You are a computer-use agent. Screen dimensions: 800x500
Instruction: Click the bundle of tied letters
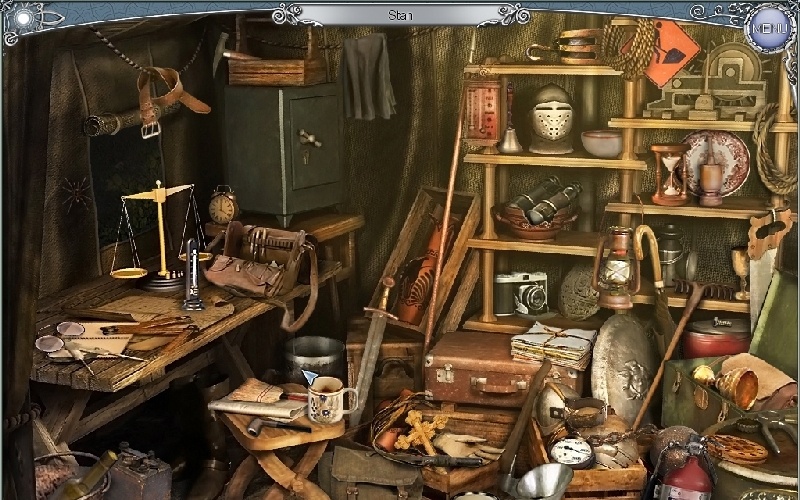[x=554, y=345]
